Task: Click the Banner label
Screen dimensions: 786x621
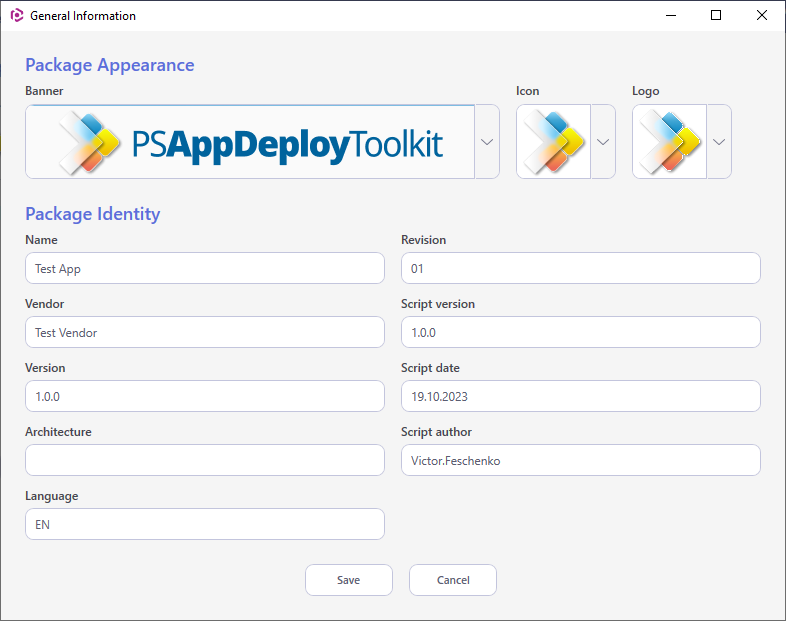Action: click(44, 91)
